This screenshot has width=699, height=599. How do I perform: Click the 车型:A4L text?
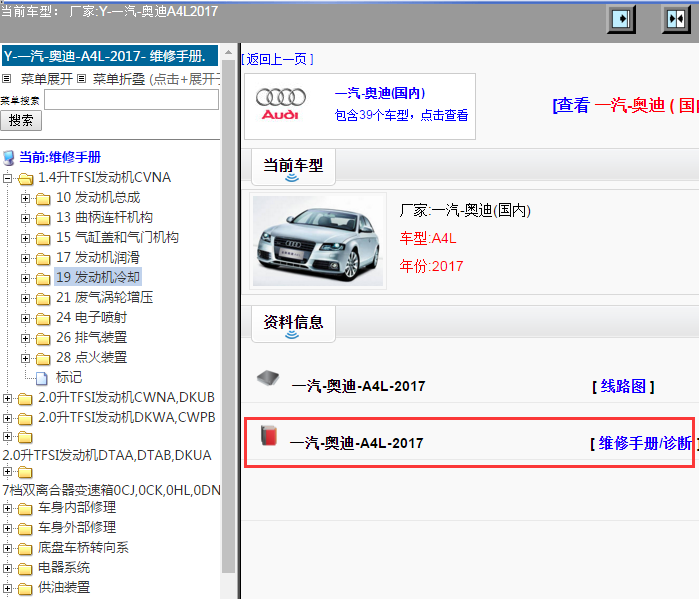428,238
